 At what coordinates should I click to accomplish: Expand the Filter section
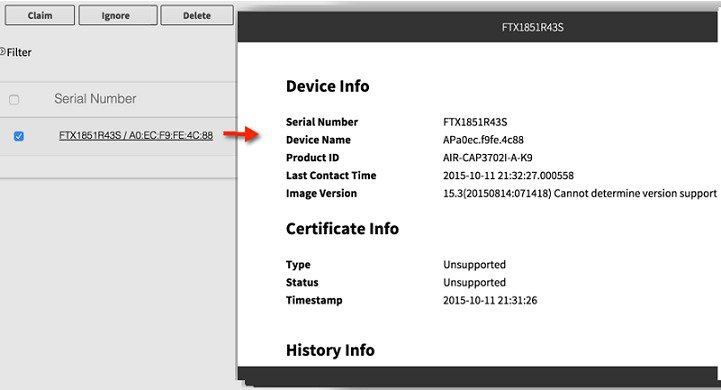click(x=16, y=52)
